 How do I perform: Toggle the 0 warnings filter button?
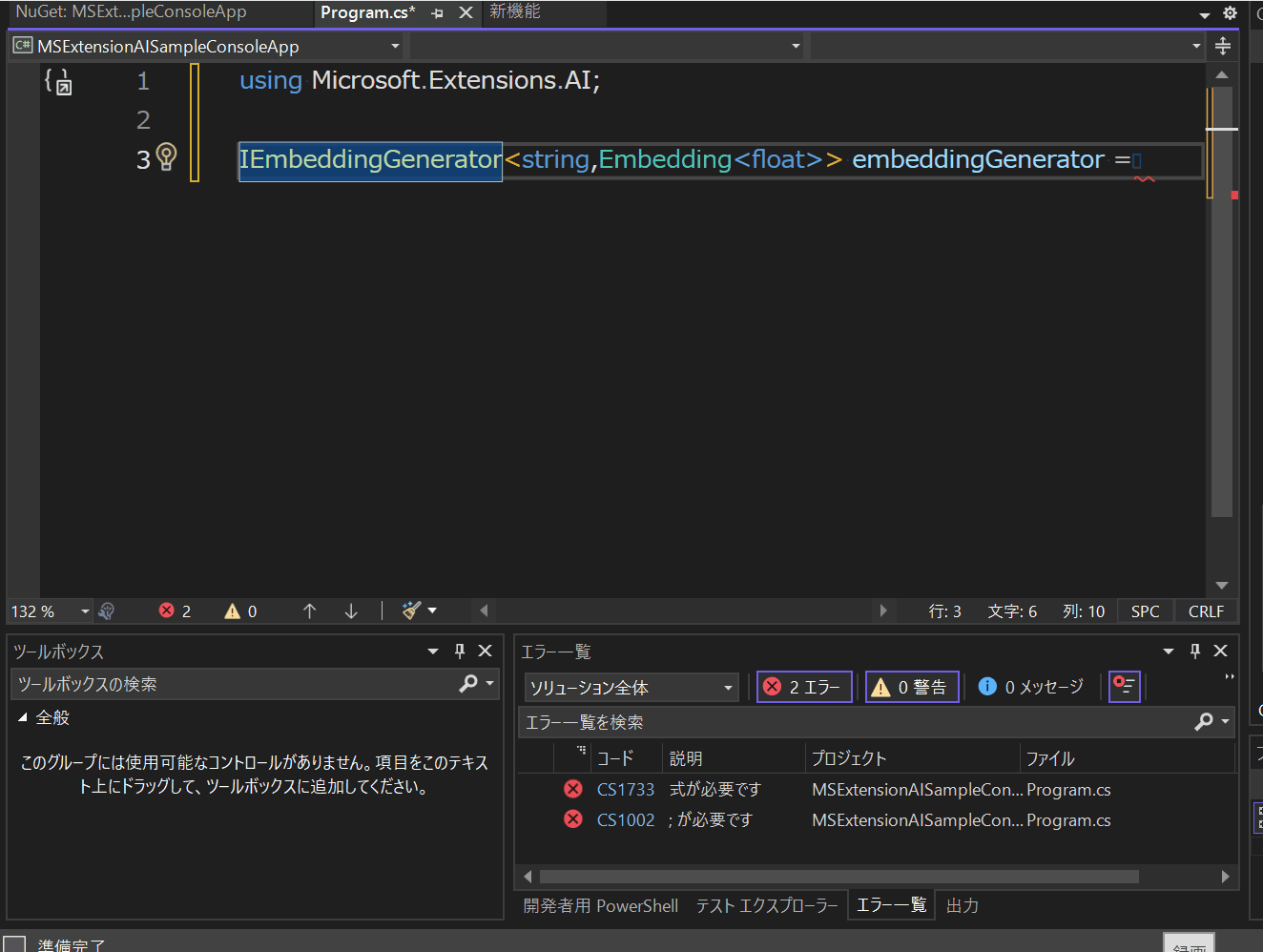pos(912,687)
